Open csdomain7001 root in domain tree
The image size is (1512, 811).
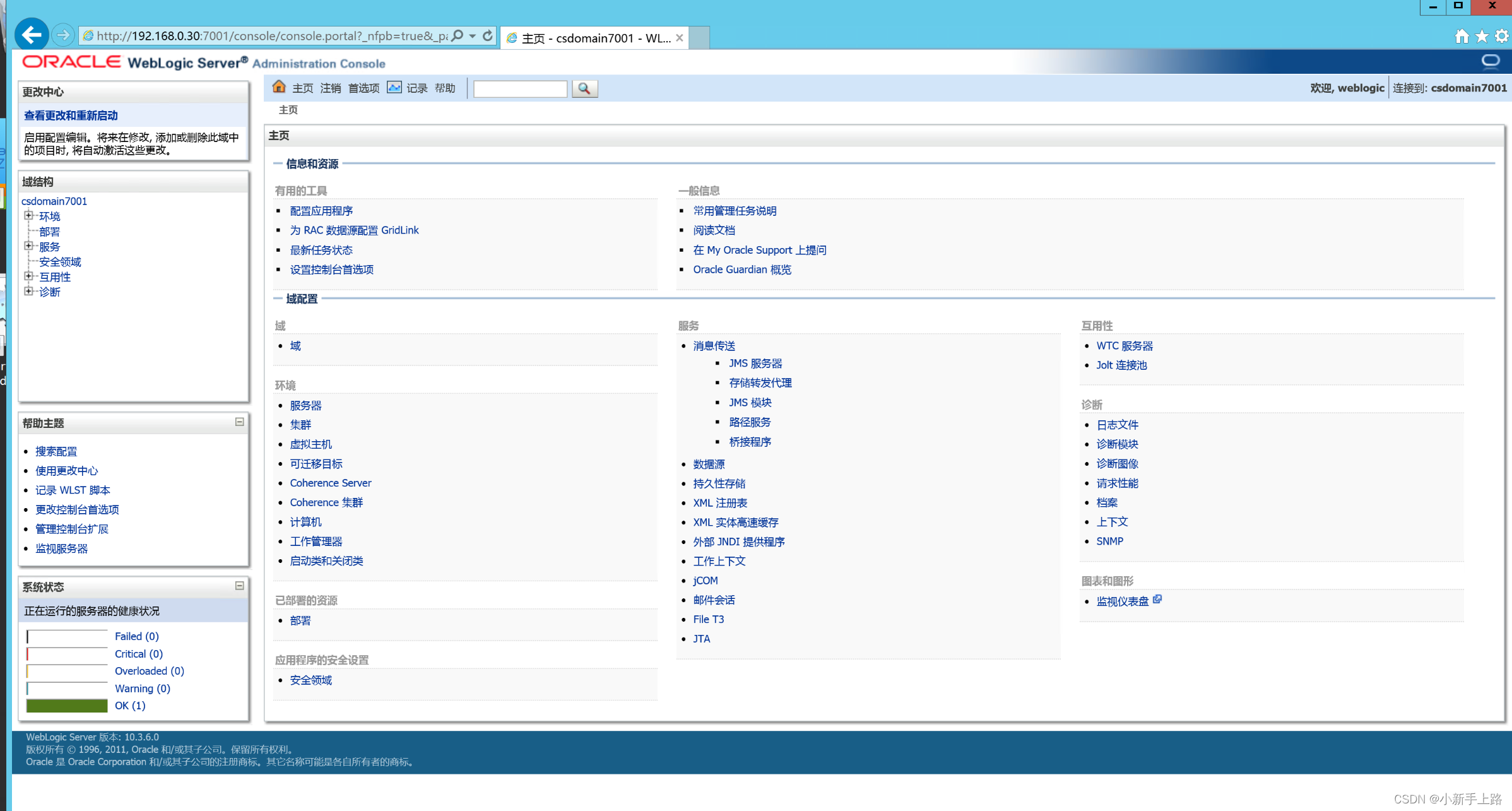(x=54, y=201)
